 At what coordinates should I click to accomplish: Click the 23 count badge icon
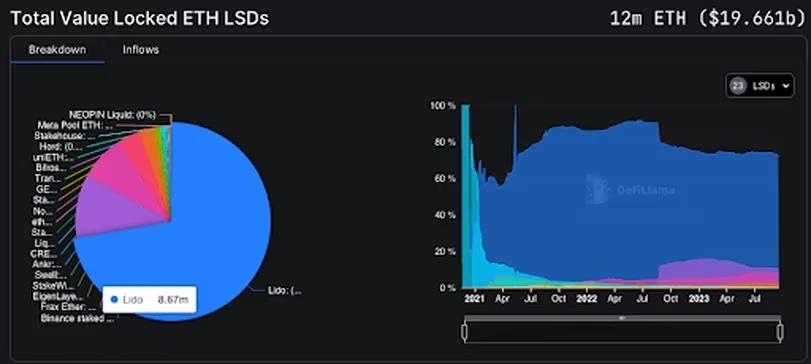738,86
